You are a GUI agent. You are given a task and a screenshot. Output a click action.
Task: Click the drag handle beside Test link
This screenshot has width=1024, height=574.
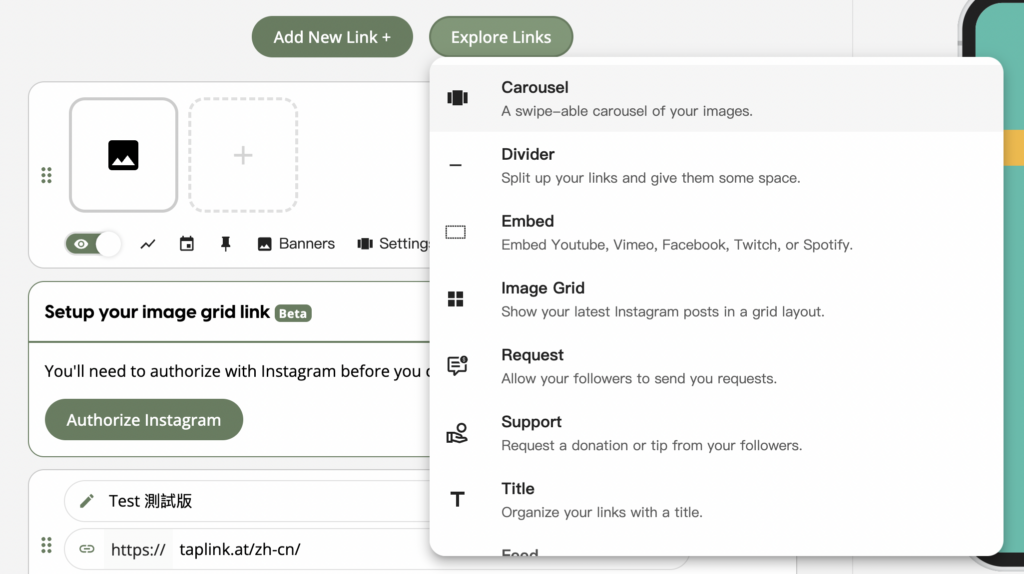(x=46, y=545)
